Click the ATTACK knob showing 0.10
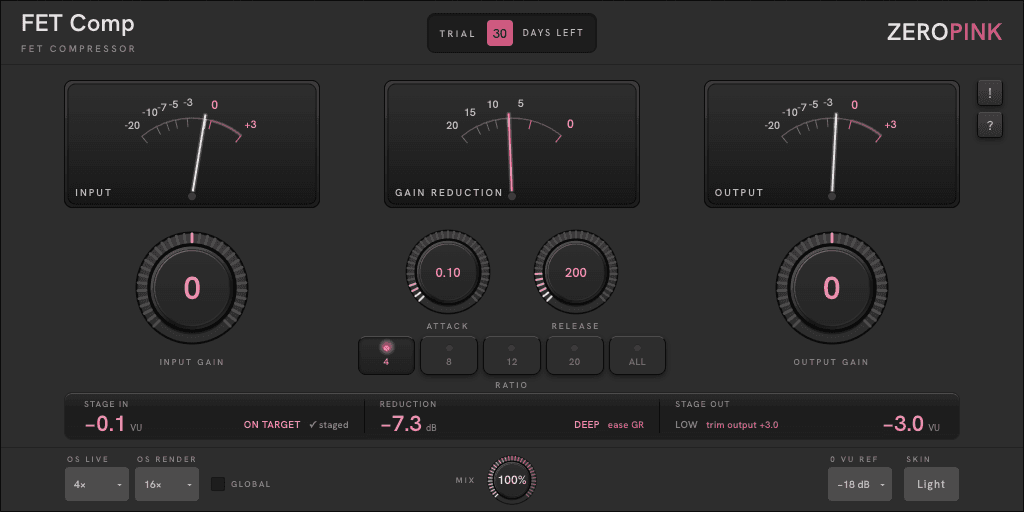 click(x=448, y=272)
